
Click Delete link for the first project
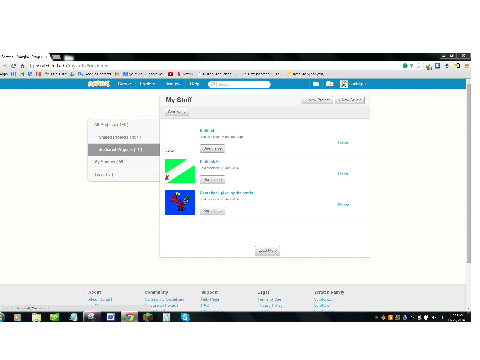[x=343, y=143]
